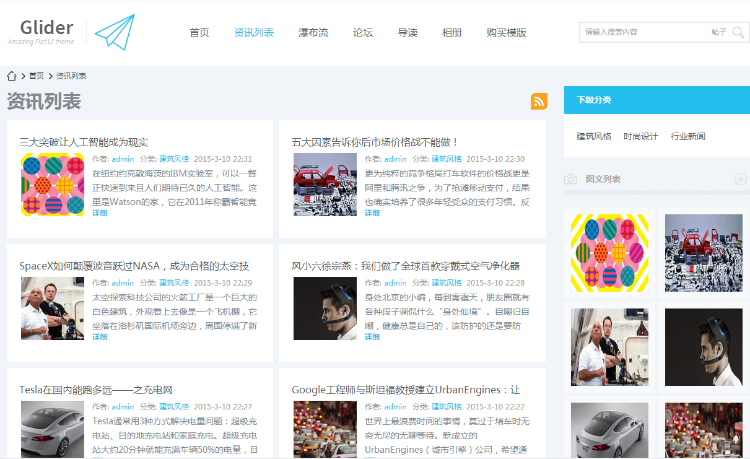Open the 行业新闻 subcategory

(x=688, y=136)
